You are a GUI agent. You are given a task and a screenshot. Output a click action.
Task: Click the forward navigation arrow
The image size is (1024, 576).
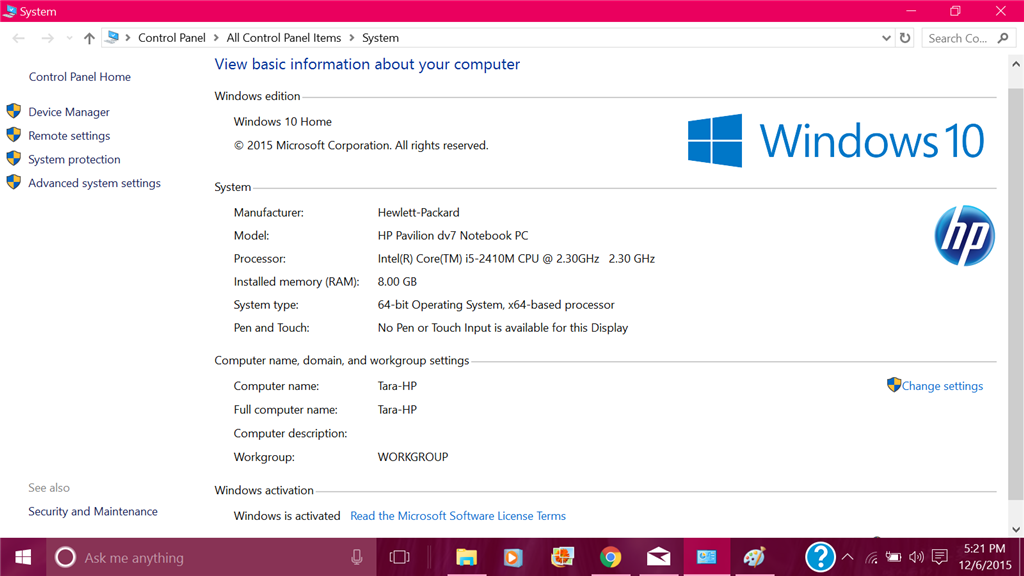(47, 39)
